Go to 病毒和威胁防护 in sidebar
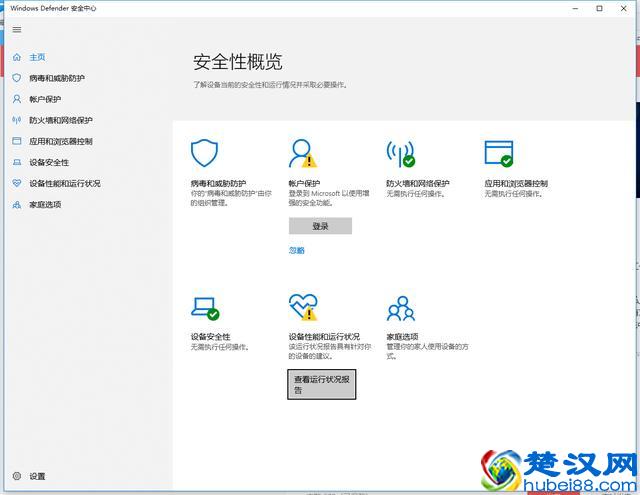The width and height of the screenshot is (640, 495). coord(57,78)
